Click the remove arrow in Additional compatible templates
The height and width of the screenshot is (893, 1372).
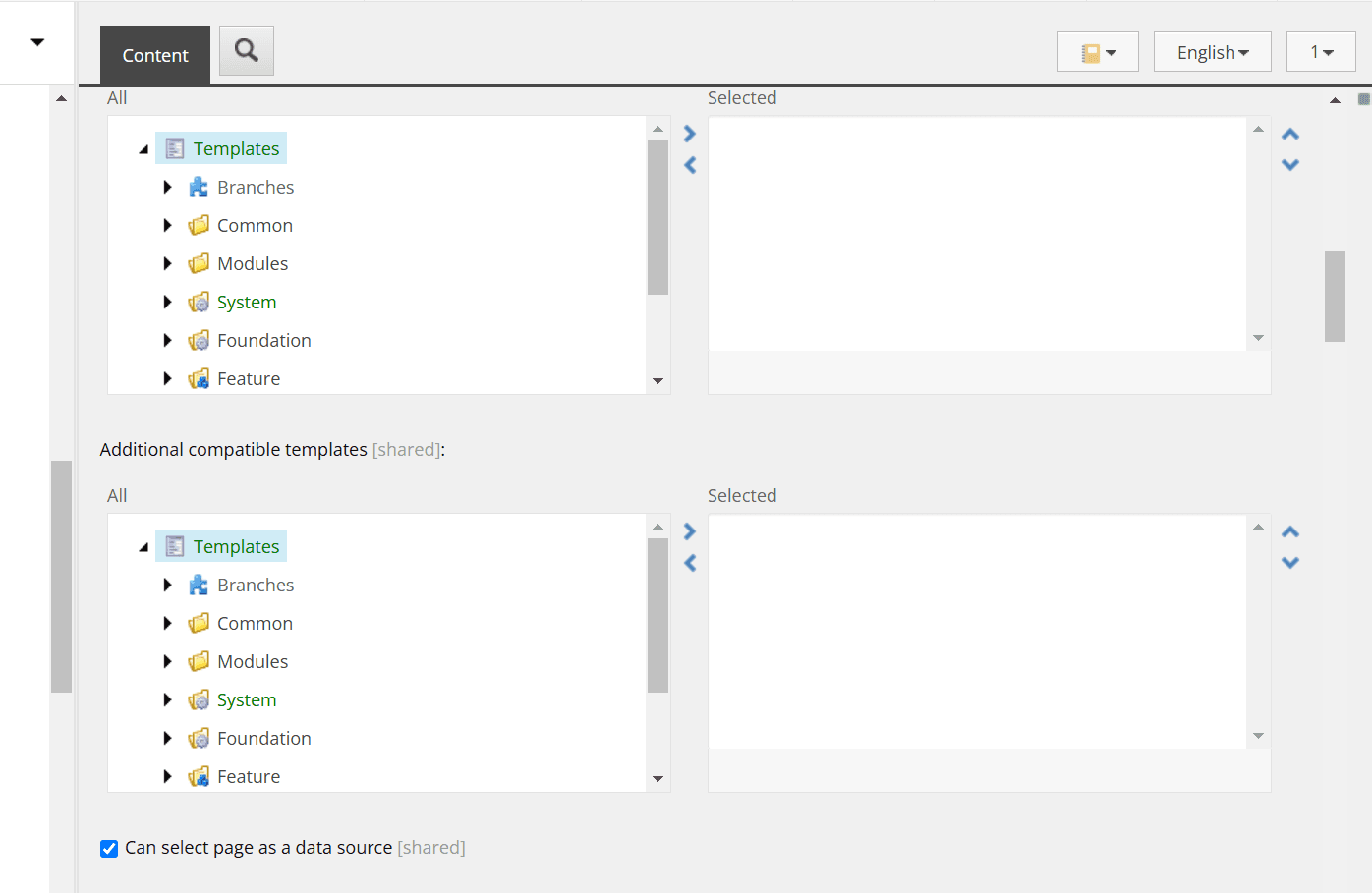click(690, 563)
